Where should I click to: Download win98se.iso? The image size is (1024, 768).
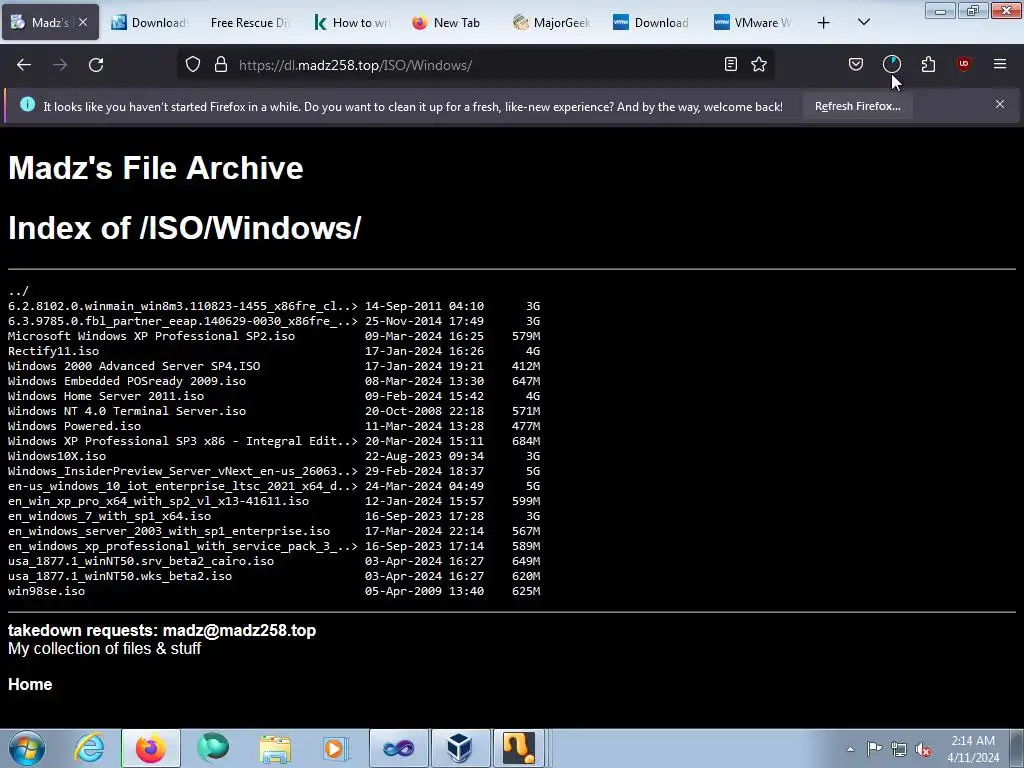(x=46, y=592)
